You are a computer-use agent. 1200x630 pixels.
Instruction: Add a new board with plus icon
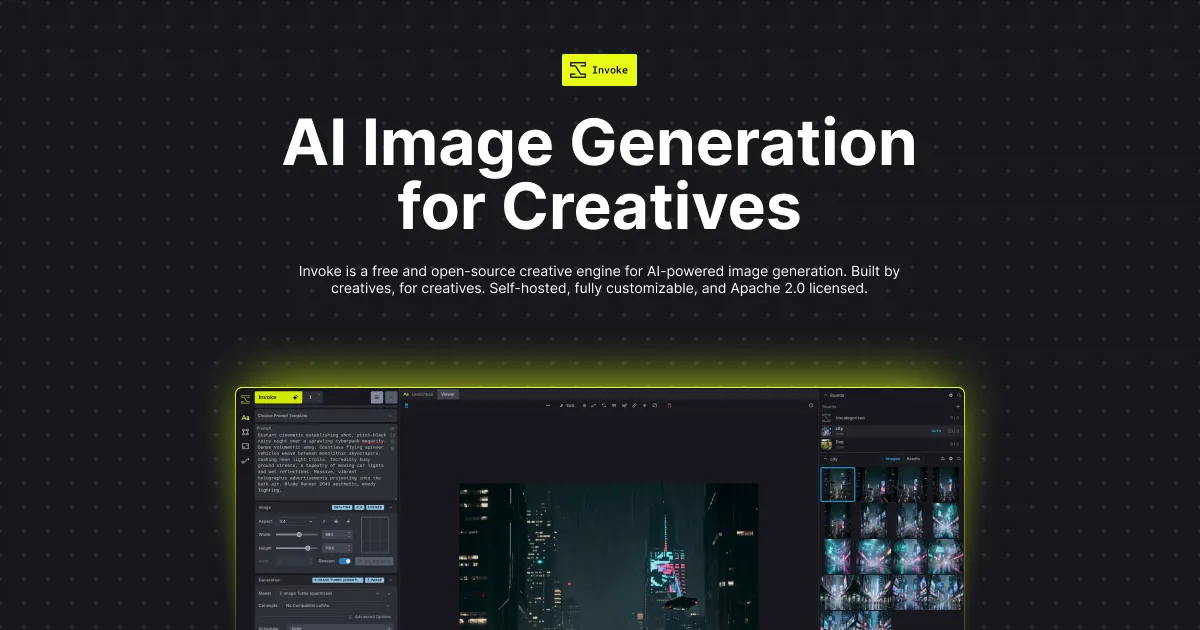click(x=957, y=407)
